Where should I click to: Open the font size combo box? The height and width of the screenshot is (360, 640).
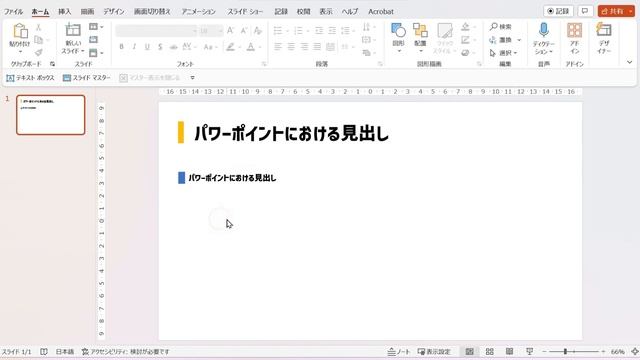tap(211, 31)
